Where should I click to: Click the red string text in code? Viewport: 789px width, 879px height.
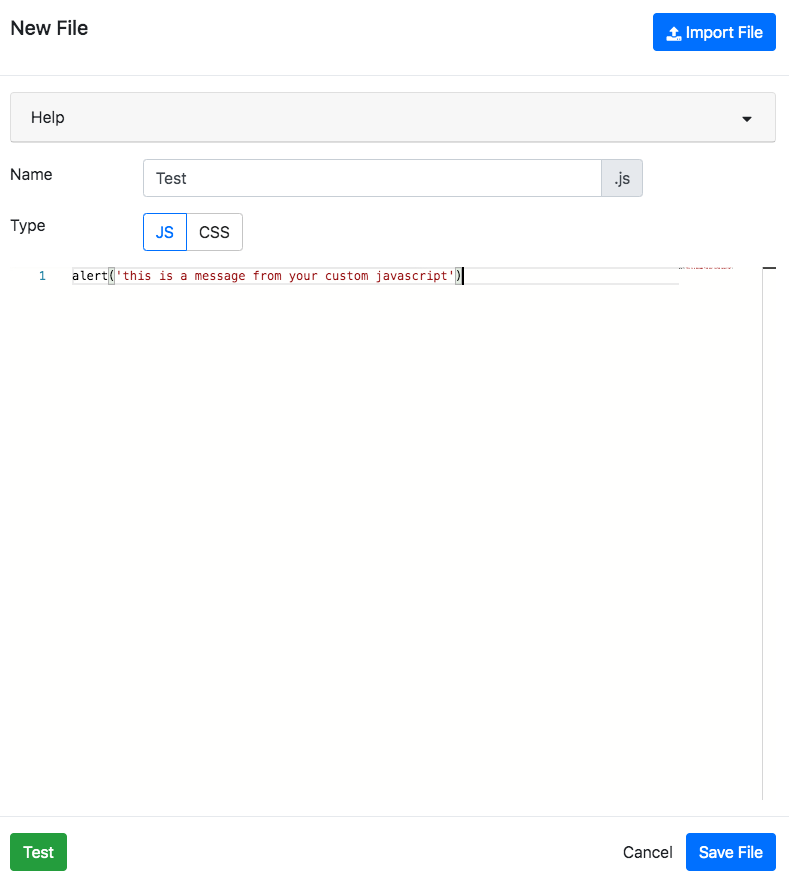pyautogui.click(x=285, y=276)
